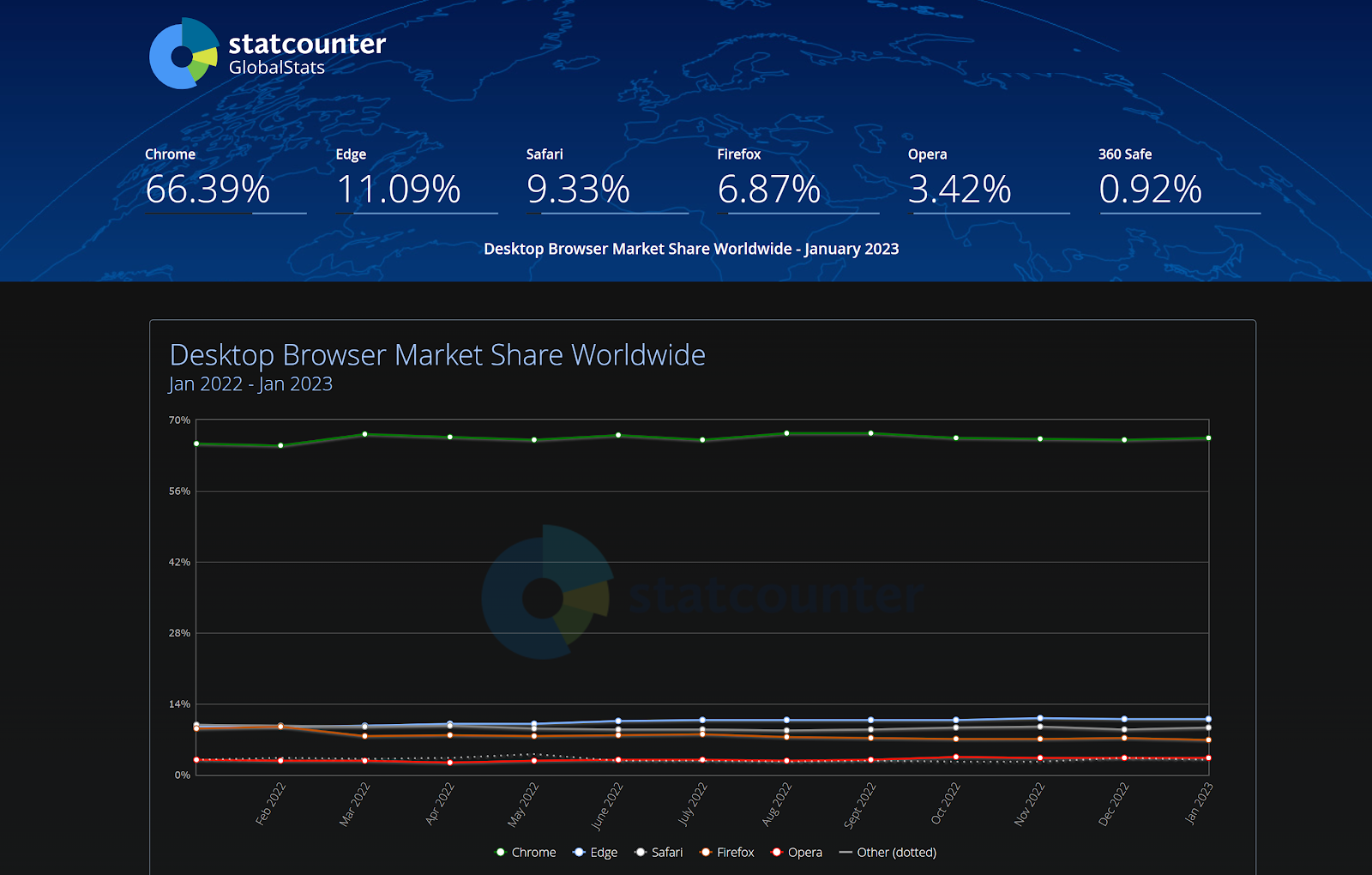1372x875 pixels.
Task: Click the 56% y-axis label
Action: point(179,492)
